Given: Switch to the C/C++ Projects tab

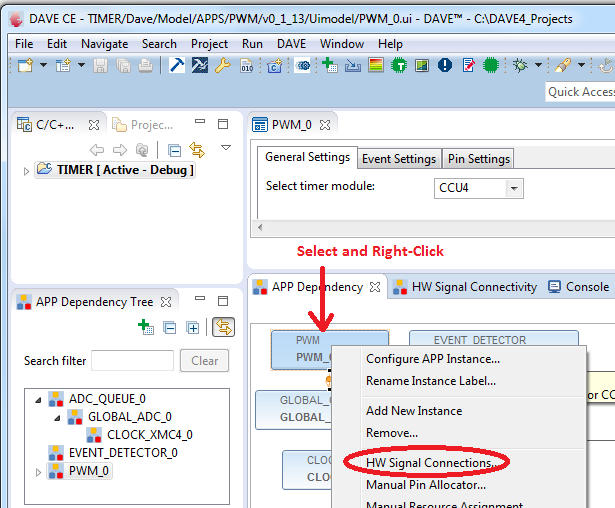Looking at the screenshot, I should (55, 125).
